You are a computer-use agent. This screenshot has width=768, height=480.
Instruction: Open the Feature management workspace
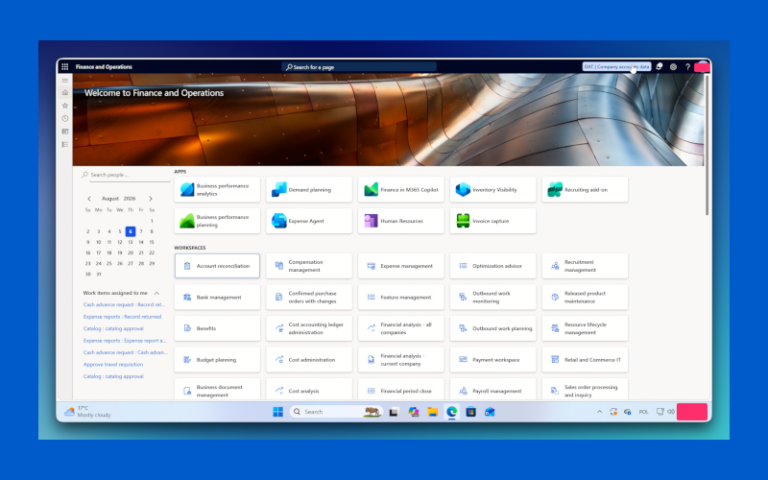click(401, 297)
